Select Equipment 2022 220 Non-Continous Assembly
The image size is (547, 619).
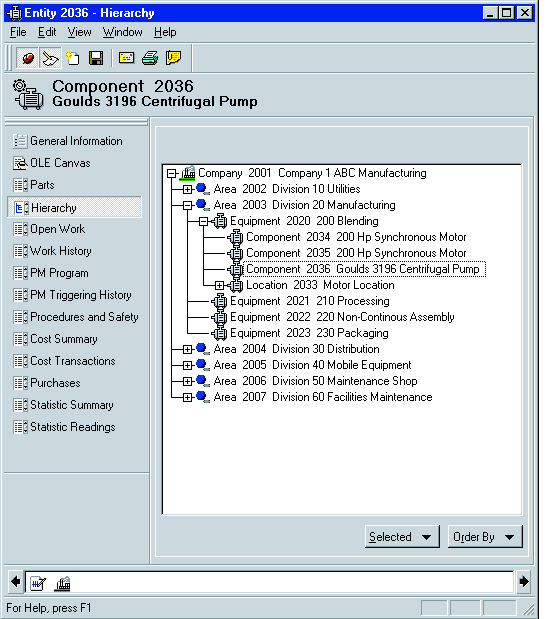click(342, 317)
